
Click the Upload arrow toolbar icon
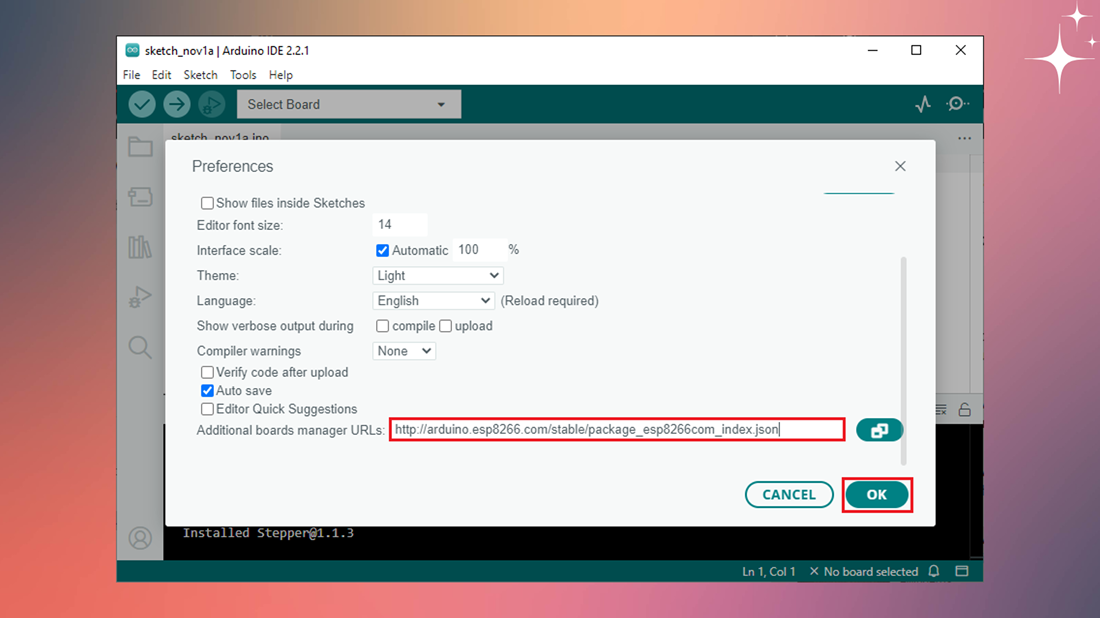(x=177, y=105)
